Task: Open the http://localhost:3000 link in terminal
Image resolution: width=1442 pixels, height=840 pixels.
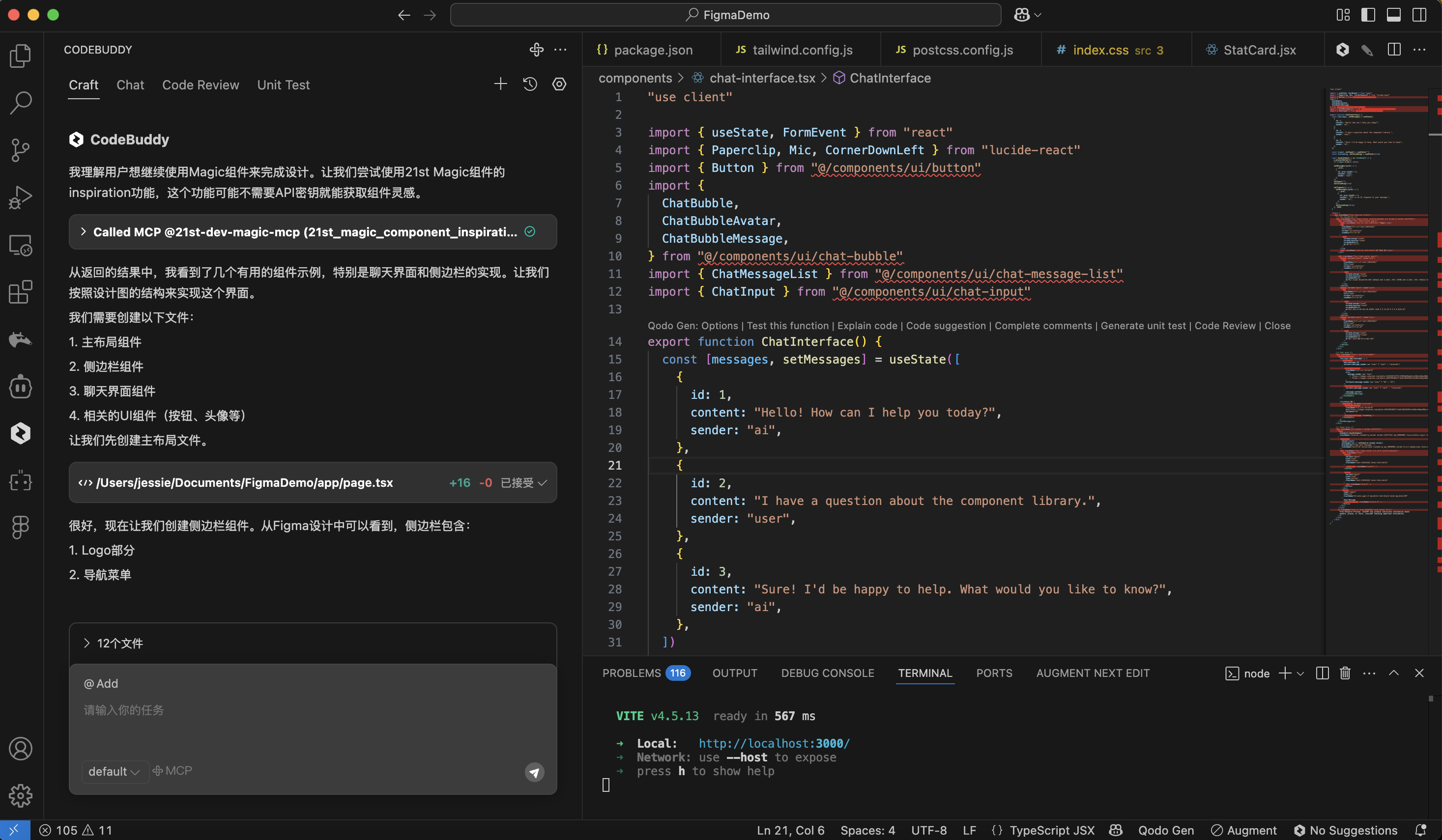Action: (773, 743)
